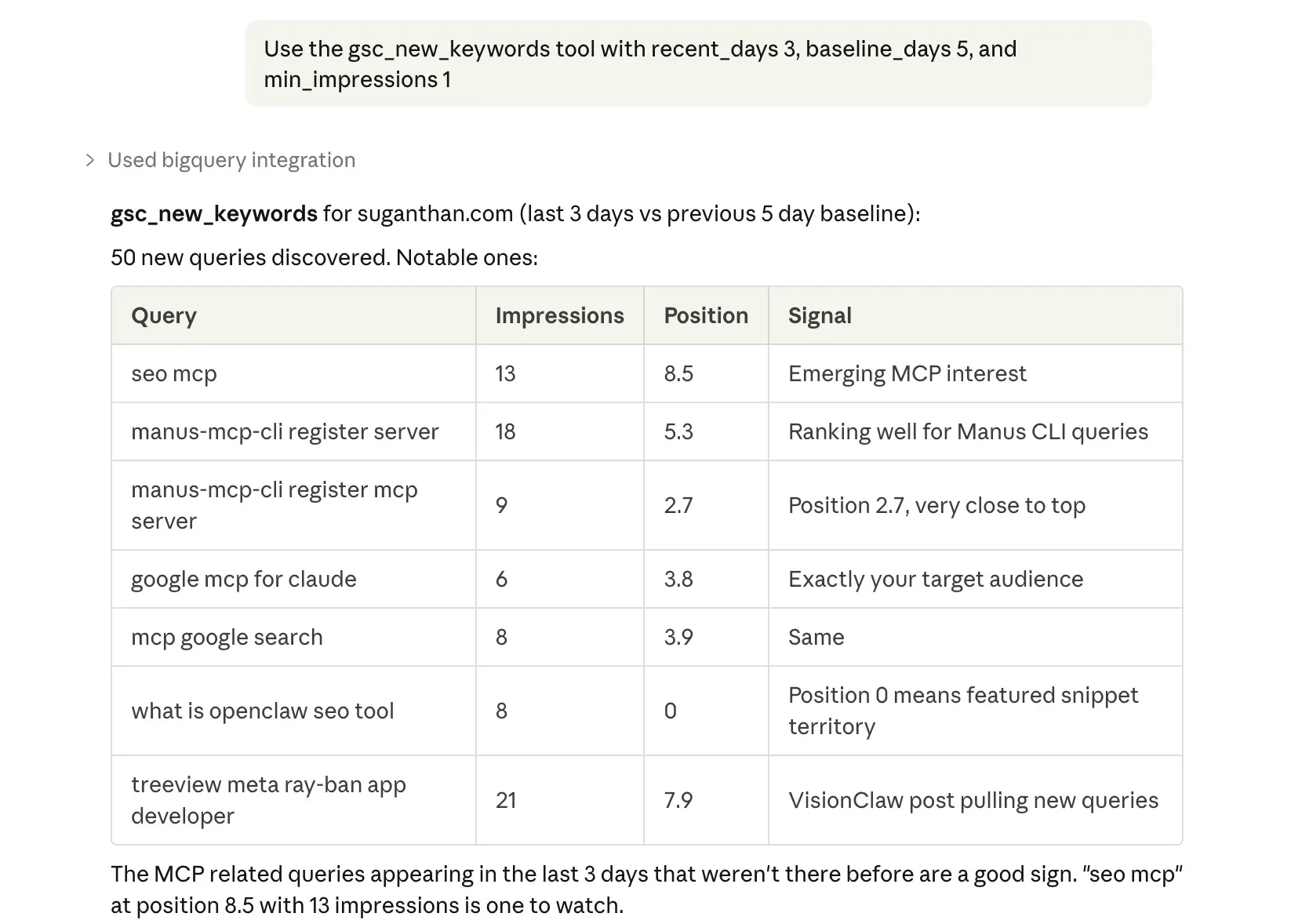The width and height of the screenshot is (1291, 924).
Task: Click the "Used bigquery integration" label
Action: point(231,161)
